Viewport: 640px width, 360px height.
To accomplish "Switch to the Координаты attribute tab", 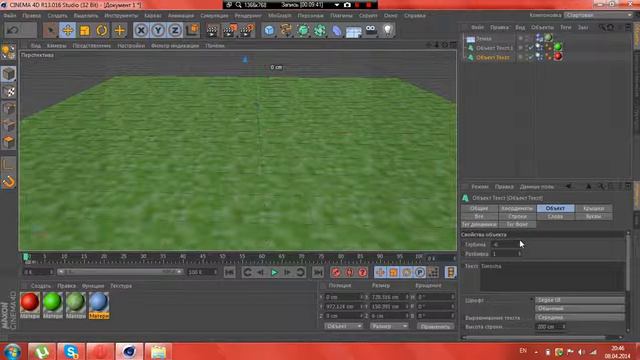I will coord(517,208).
